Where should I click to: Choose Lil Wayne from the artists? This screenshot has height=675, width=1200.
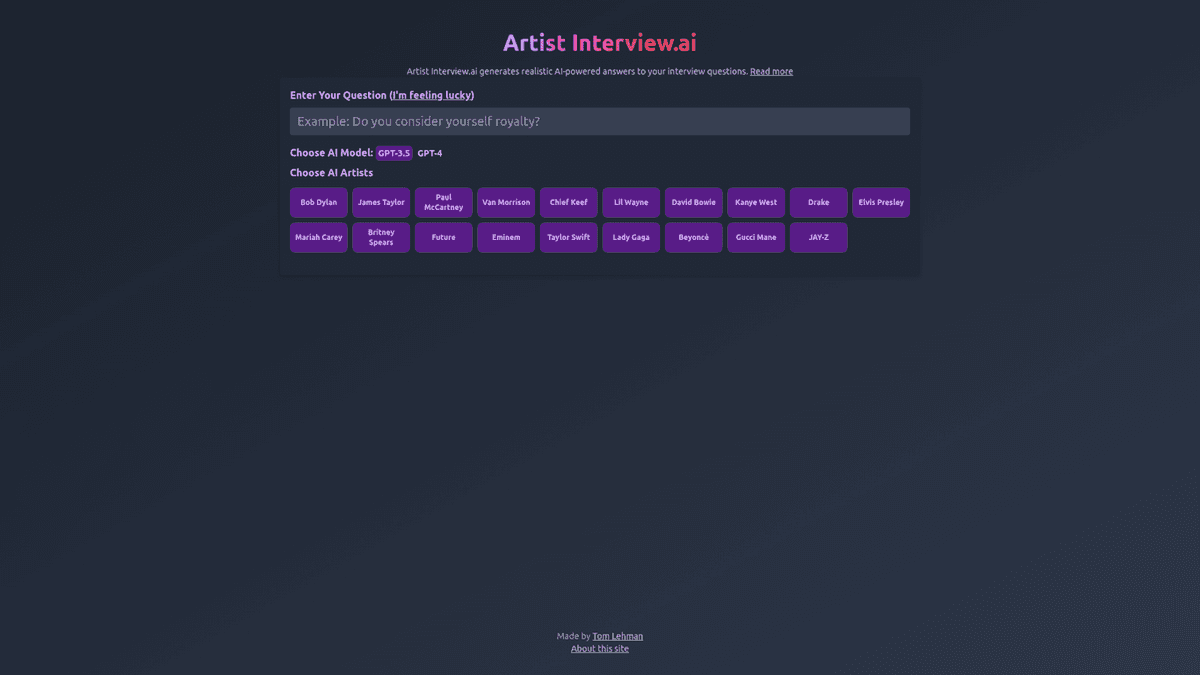click(631, 202)
